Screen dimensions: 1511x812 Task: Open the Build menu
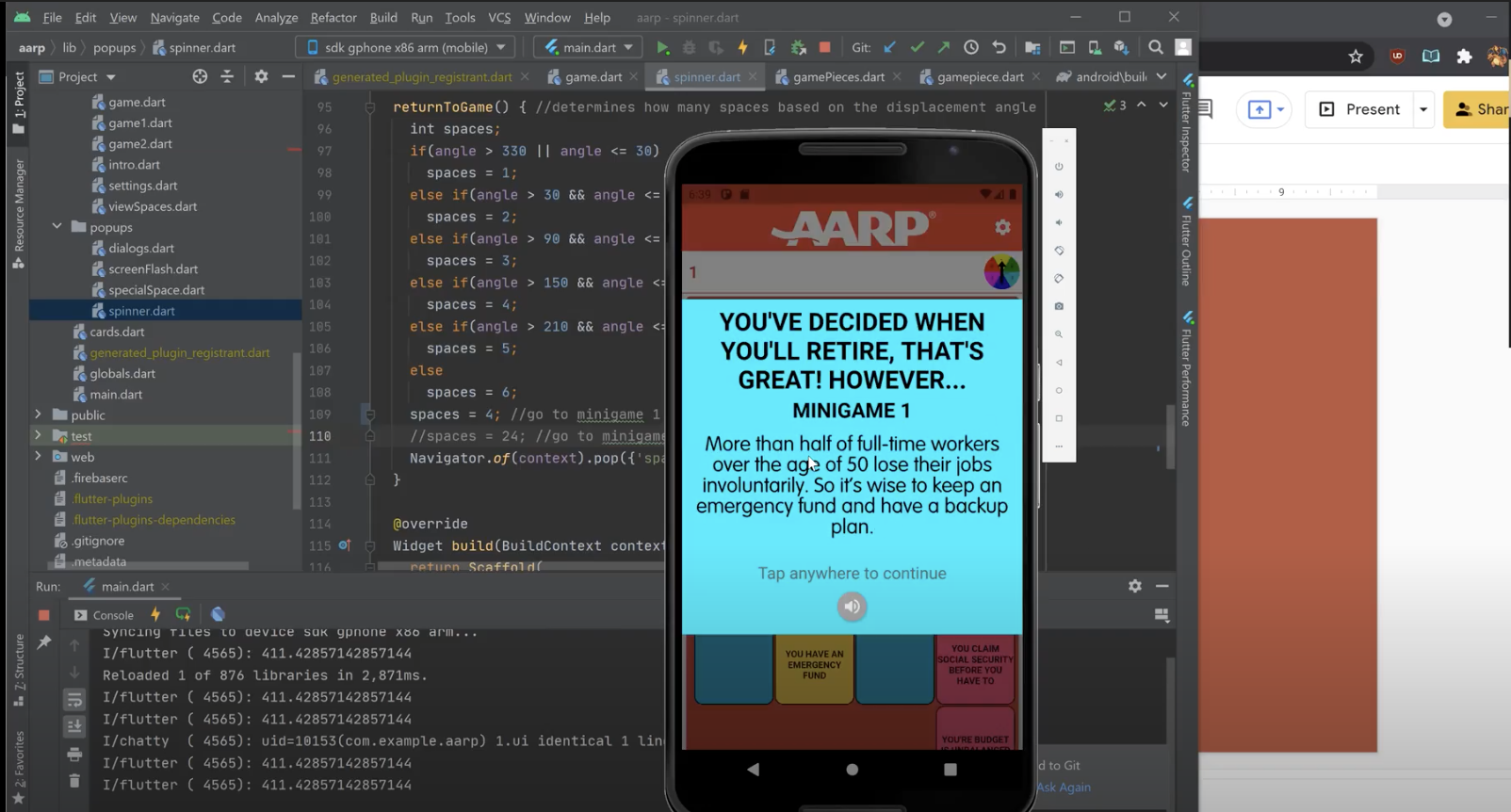coord(383,17)
